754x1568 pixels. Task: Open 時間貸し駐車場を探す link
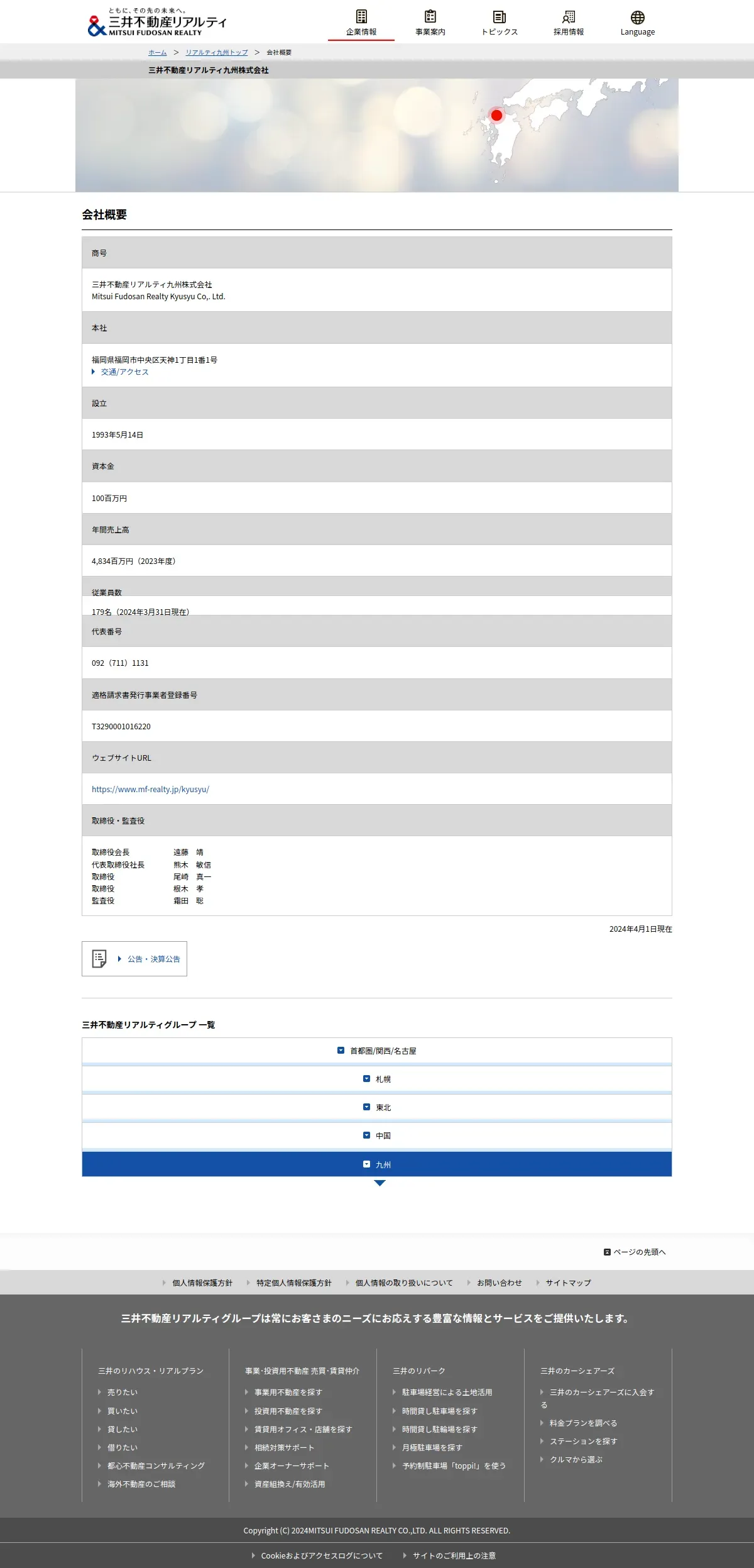(x=440, y=1411)
